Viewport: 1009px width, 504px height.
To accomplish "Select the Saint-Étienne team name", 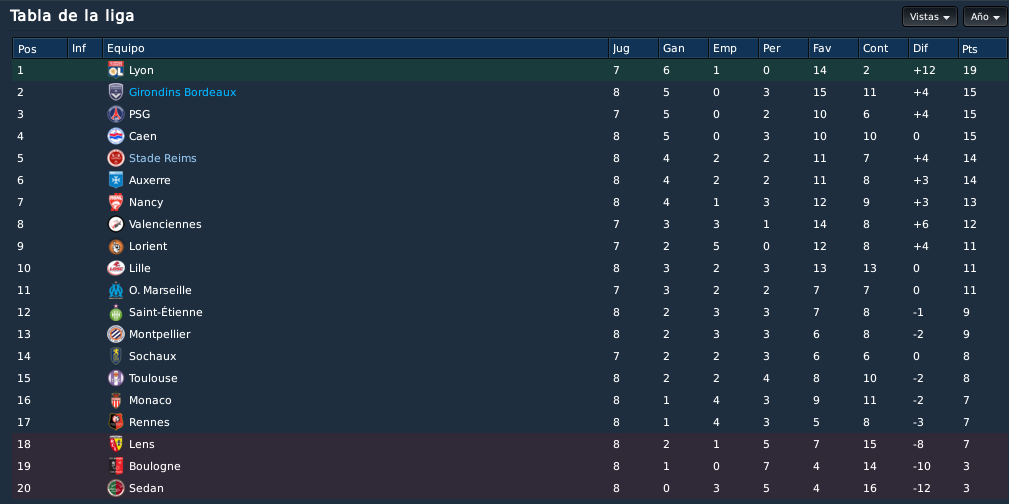I will coord(165,312).
